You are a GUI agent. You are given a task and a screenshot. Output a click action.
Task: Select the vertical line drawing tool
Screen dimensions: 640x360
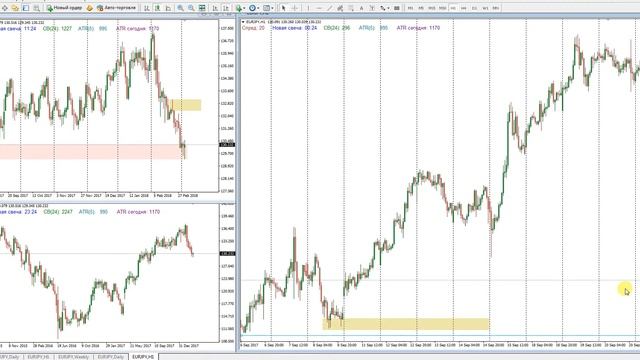point(308,8)
